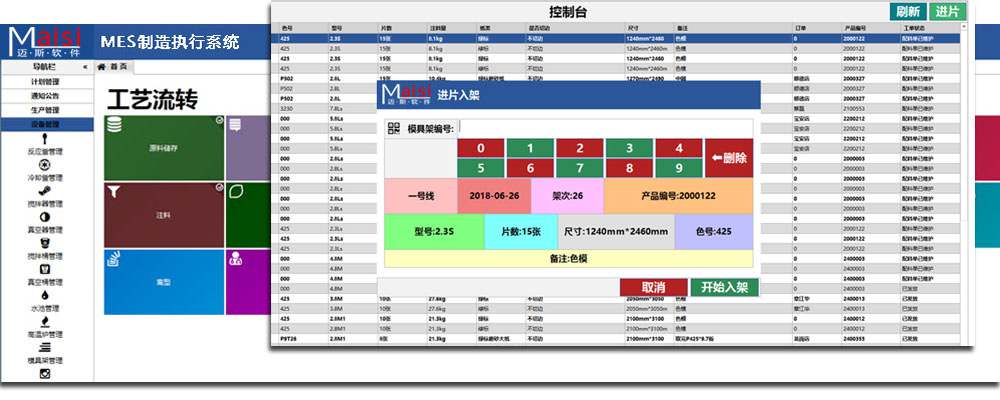The height and width of the screenshot is (400, 1000).
Task: Collapse the 导航栏 panel with the « arrow
Action: point(85,66)
